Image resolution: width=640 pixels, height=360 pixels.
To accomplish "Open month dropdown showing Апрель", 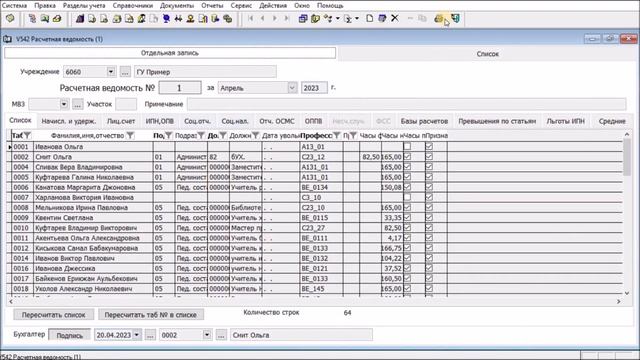I will (292, 88).
